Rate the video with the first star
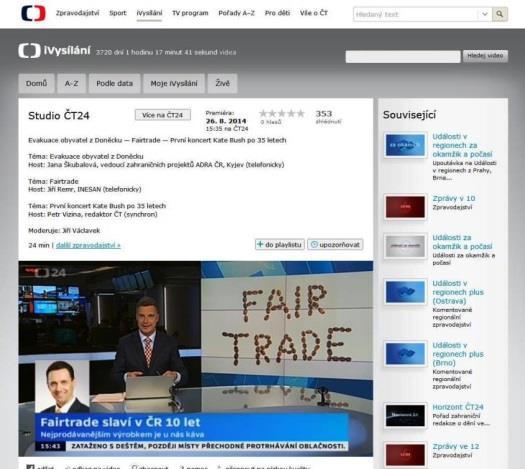Viewport: 525px width, 469px height. tap(264, 113)
